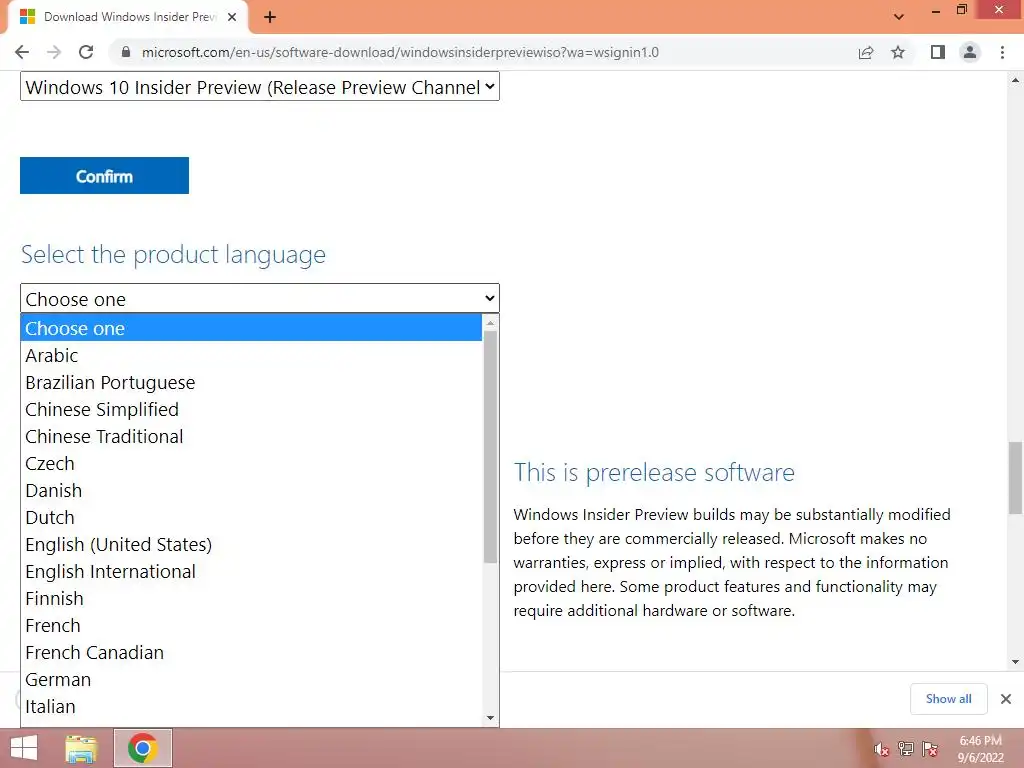The width and height of the screenshot is (1024, 768).
Task: Open the Chrome profile avatar menu
Action: point(970,52)
